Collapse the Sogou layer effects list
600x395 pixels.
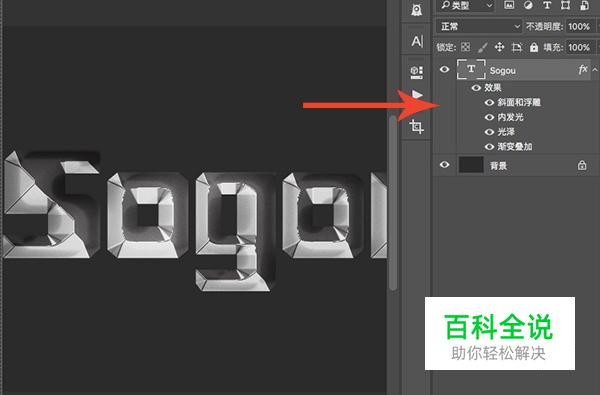coord(595,70)
